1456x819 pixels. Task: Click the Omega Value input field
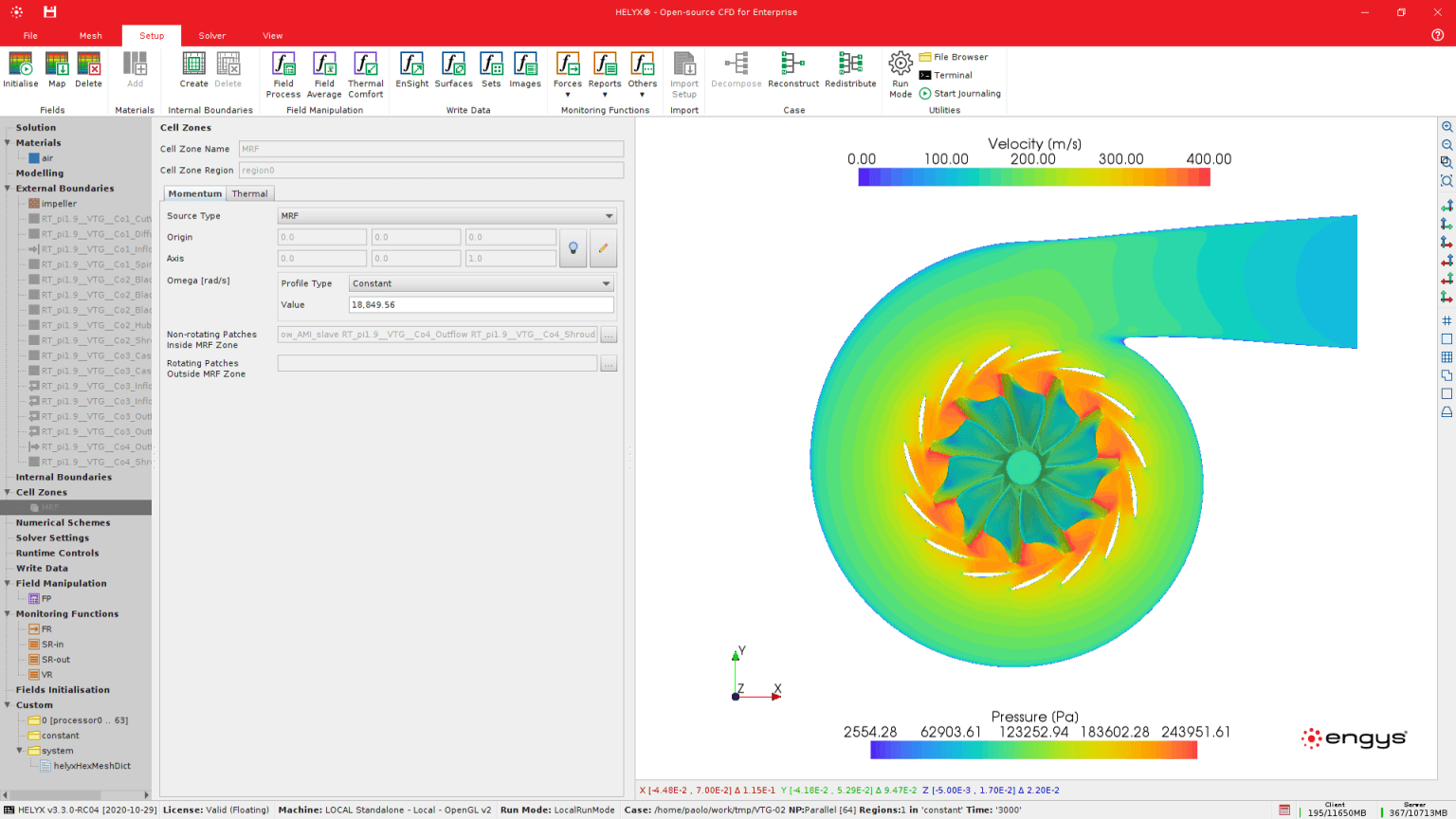pos(481,305)
